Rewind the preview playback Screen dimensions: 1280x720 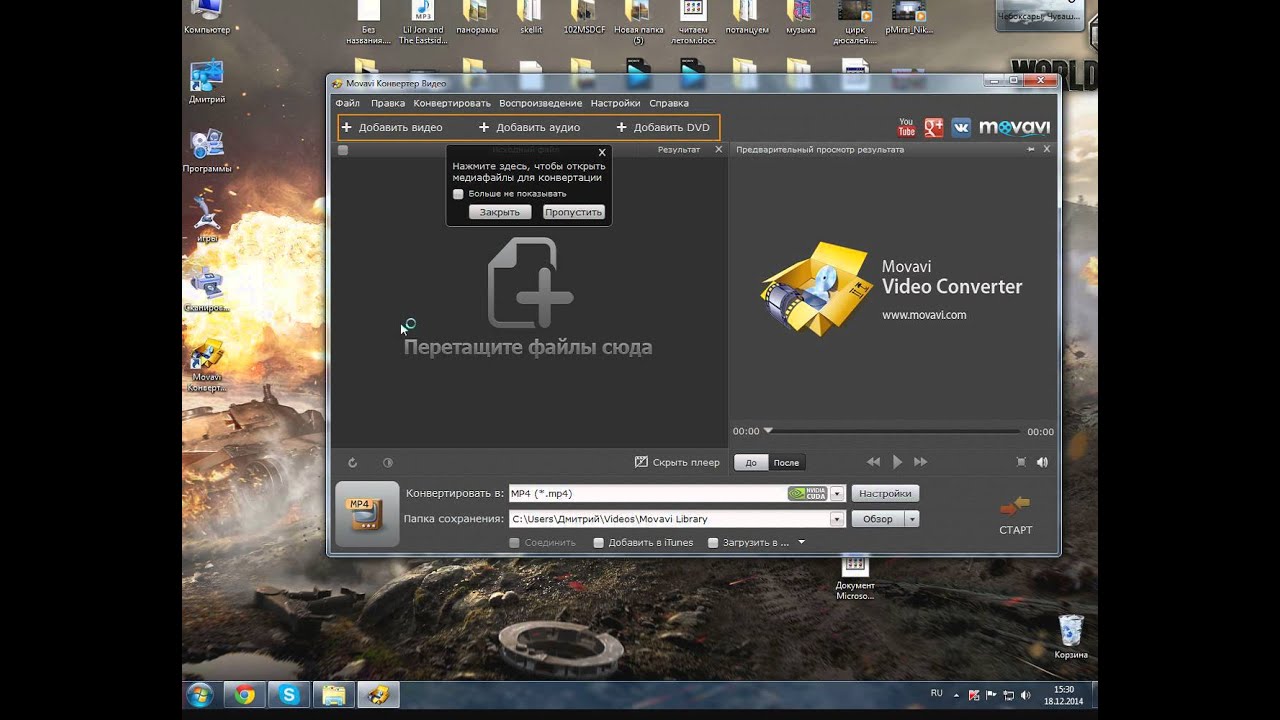873,462
